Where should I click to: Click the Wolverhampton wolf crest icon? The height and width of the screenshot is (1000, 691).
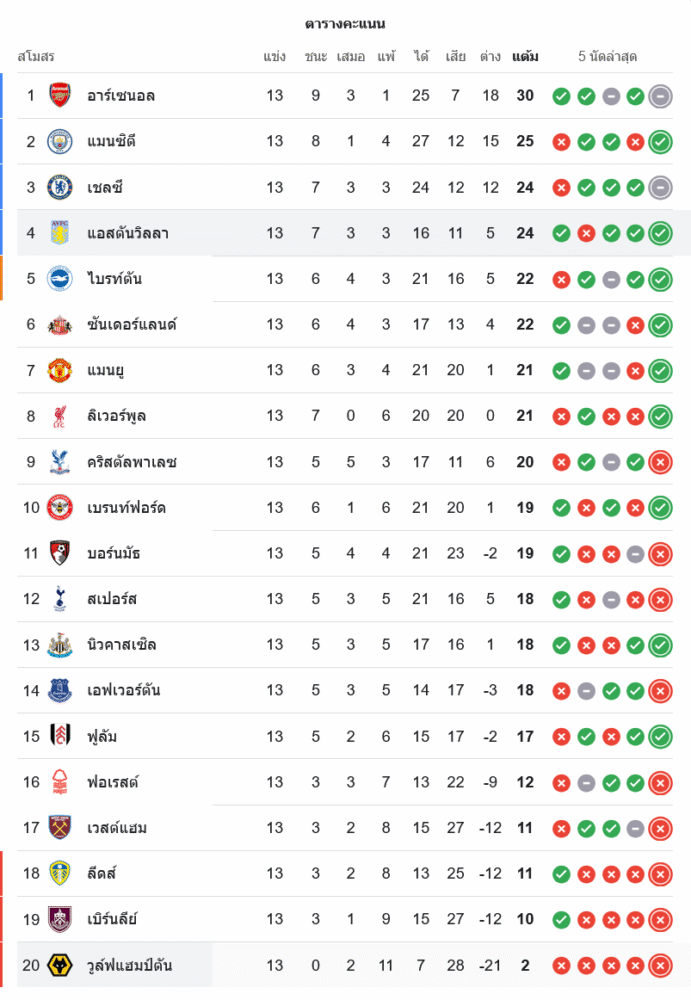coord(60,965)
